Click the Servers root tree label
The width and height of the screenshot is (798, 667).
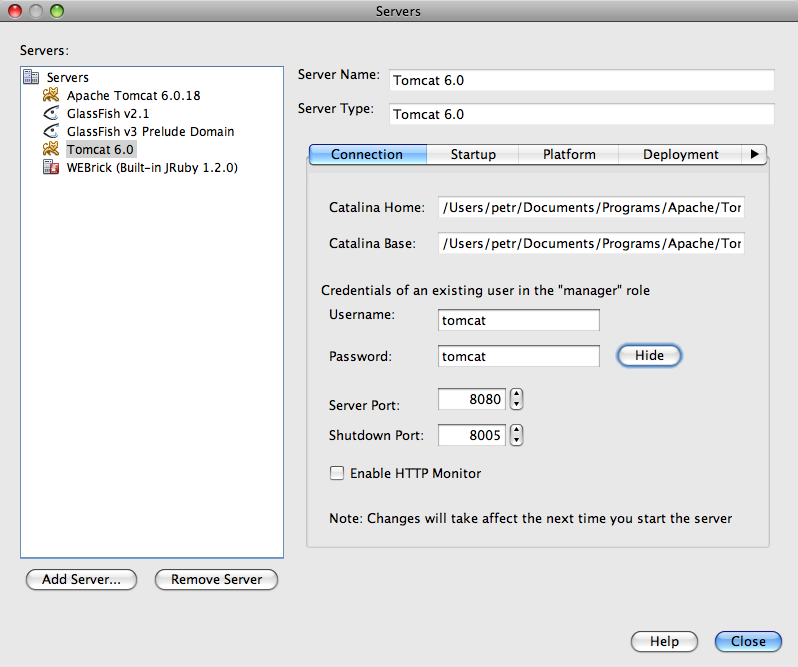point(67,77)
